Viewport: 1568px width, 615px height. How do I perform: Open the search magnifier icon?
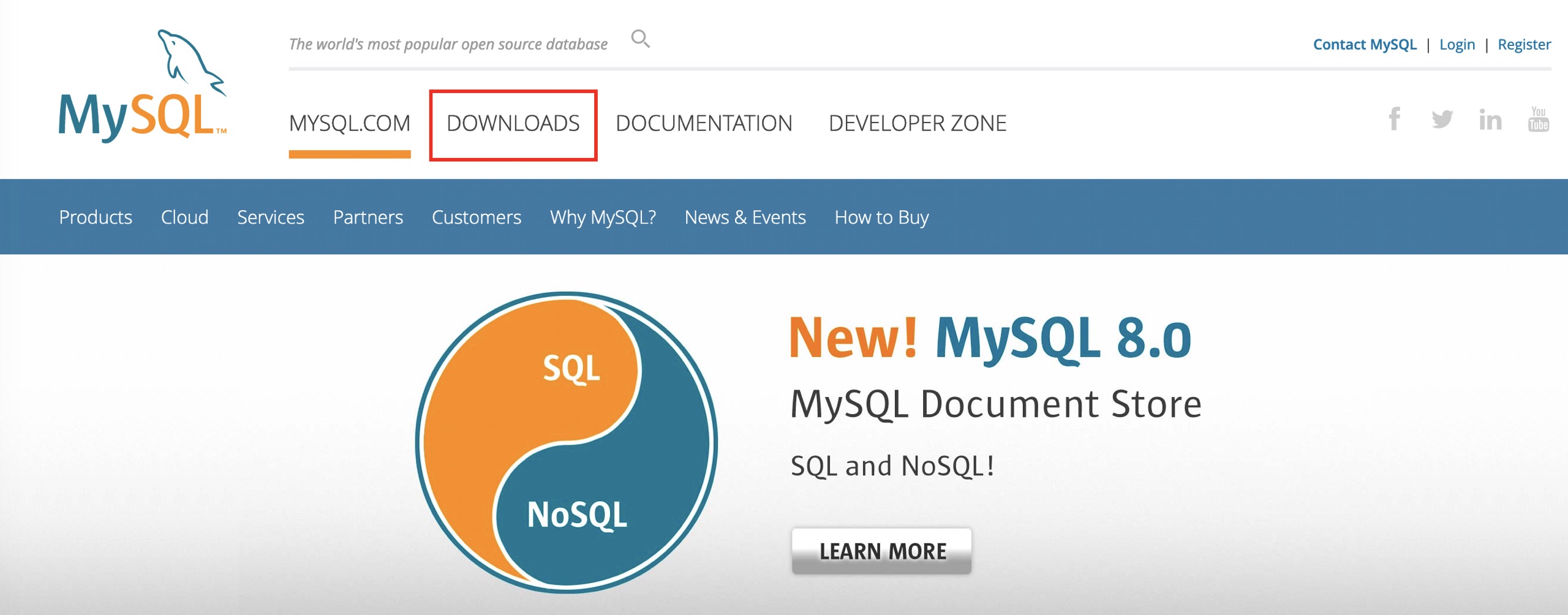coord(640,39)
